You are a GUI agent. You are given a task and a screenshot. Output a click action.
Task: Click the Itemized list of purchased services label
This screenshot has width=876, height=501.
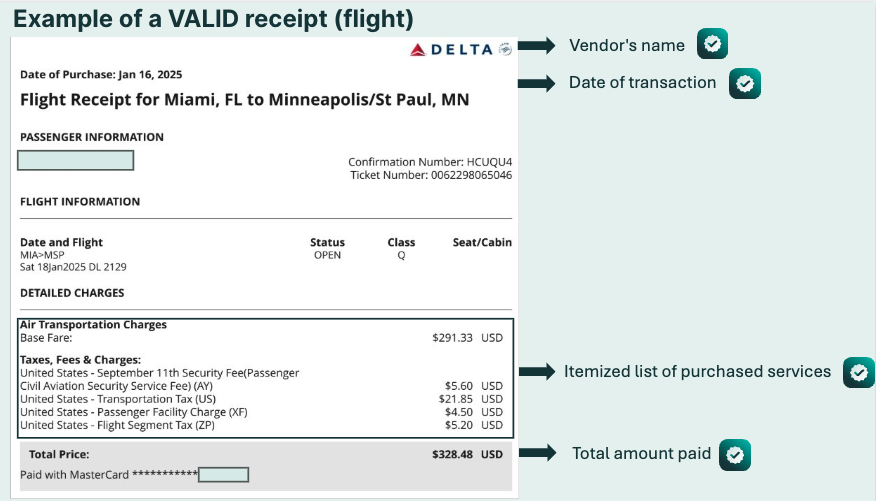pos(697,371)
